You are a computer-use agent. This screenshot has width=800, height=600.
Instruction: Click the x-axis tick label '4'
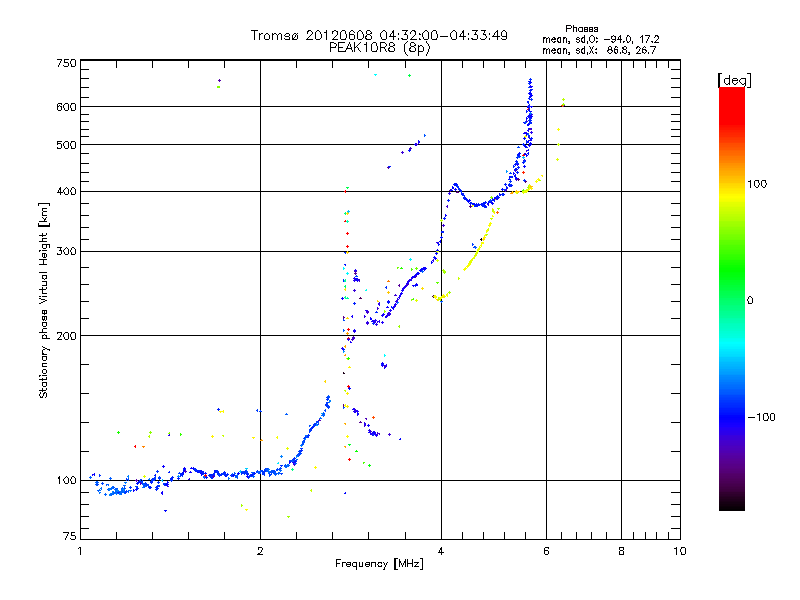pos(441,552)
